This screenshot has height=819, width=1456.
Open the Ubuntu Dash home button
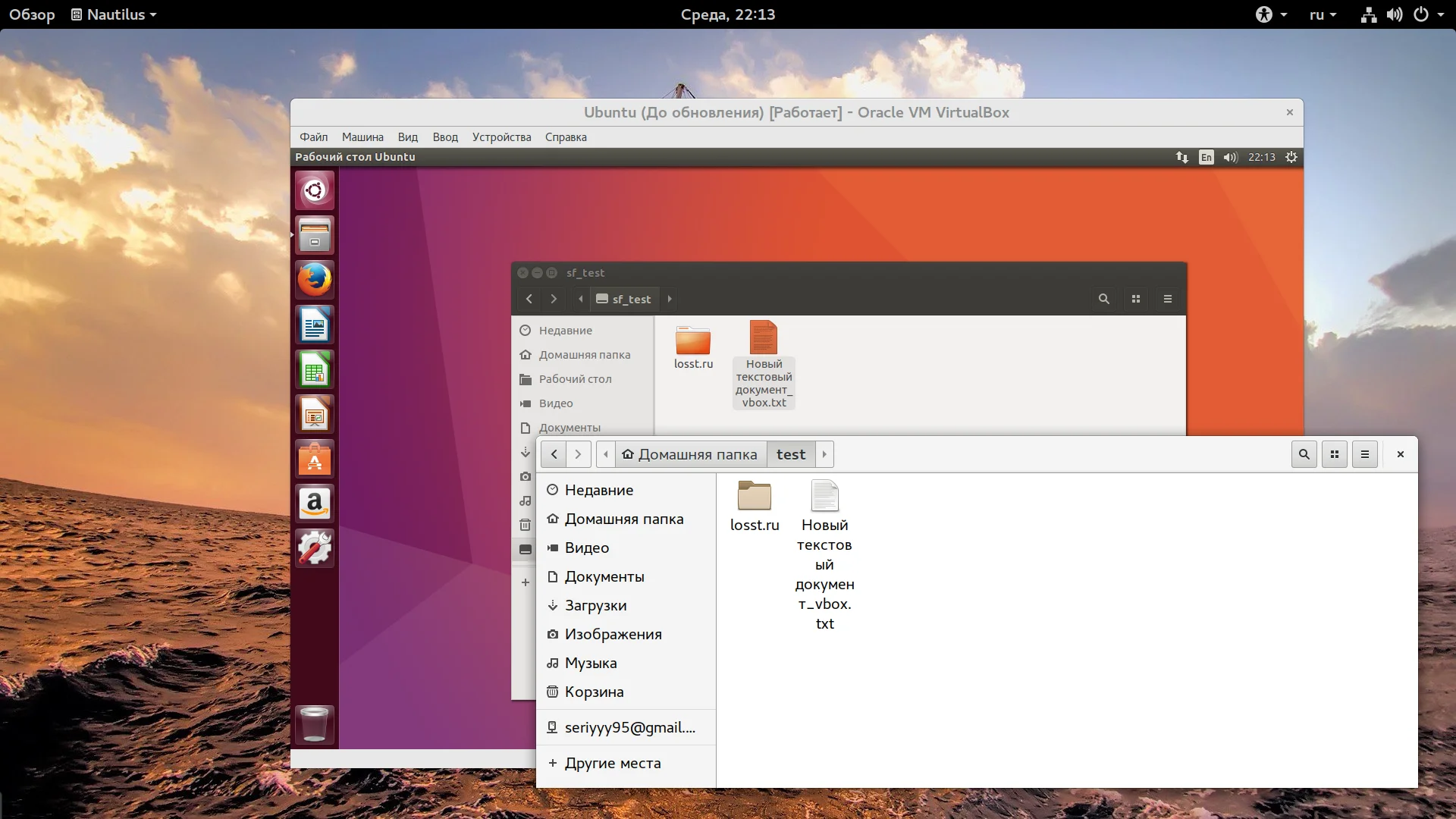[314, 190]
